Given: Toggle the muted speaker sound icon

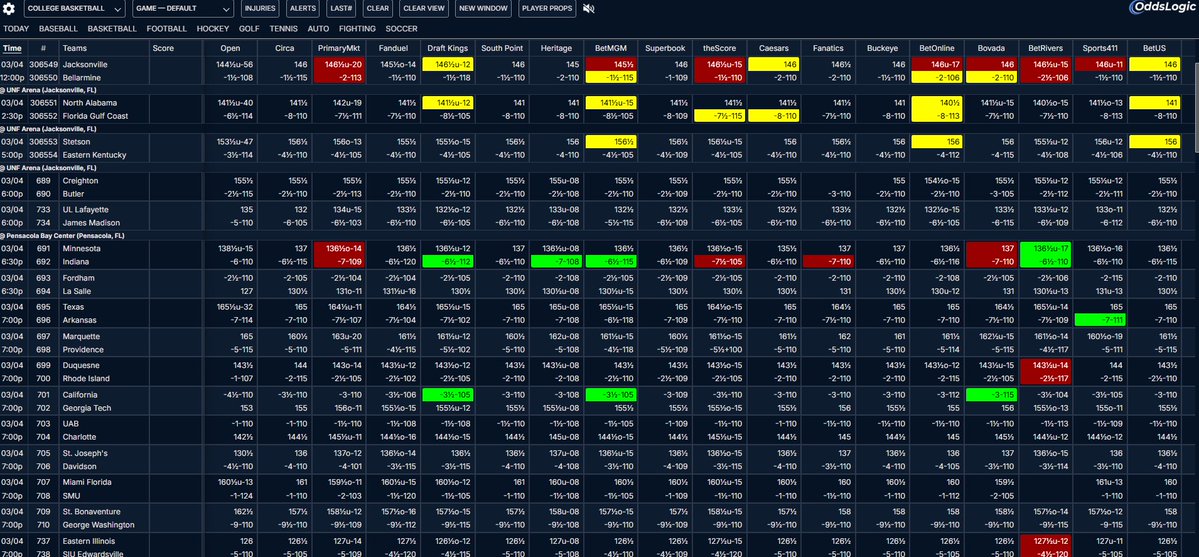Looking at the screenshot, I should 589,9.
